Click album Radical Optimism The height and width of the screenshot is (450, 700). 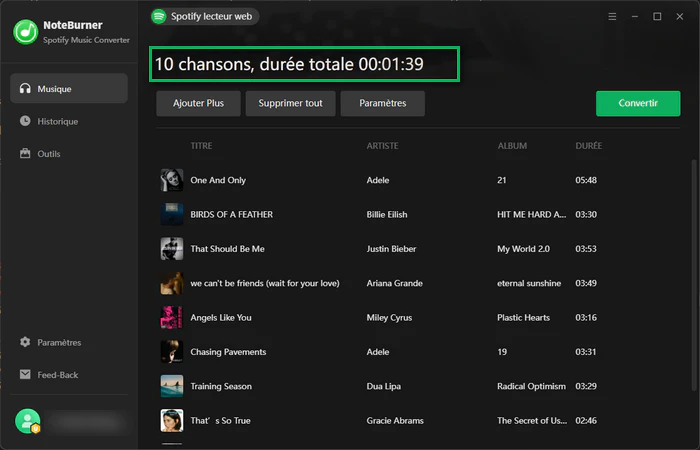coord(531,386)
